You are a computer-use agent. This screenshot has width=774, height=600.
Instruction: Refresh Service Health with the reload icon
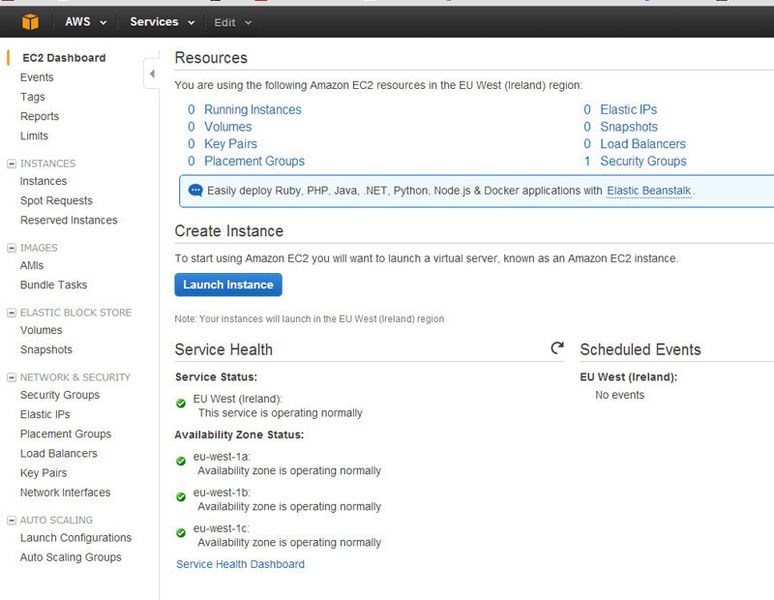[x=557, y=348]
